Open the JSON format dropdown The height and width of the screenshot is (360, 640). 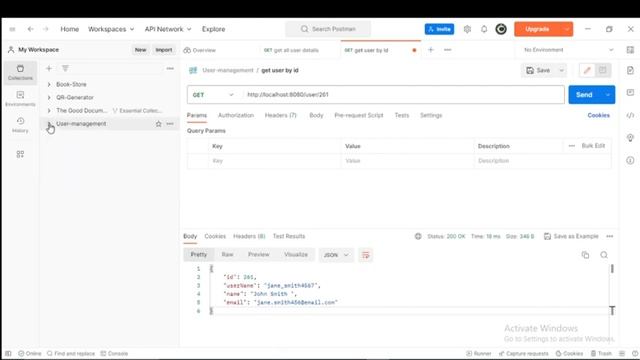[336, 255]
